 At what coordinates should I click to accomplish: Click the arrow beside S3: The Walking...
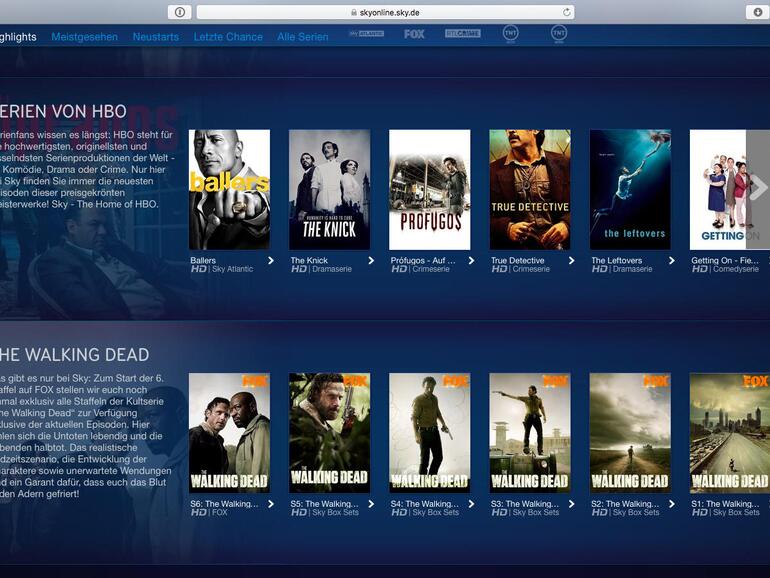[571, 504]
